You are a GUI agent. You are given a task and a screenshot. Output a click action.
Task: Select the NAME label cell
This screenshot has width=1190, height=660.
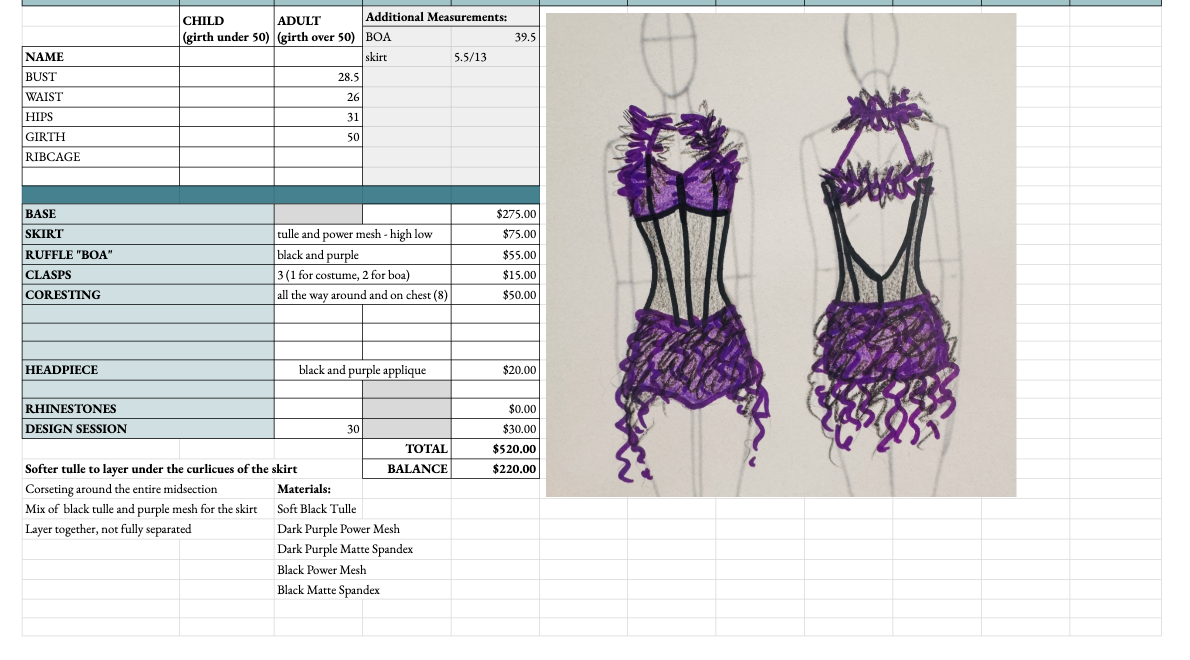[x=101, y=57]
